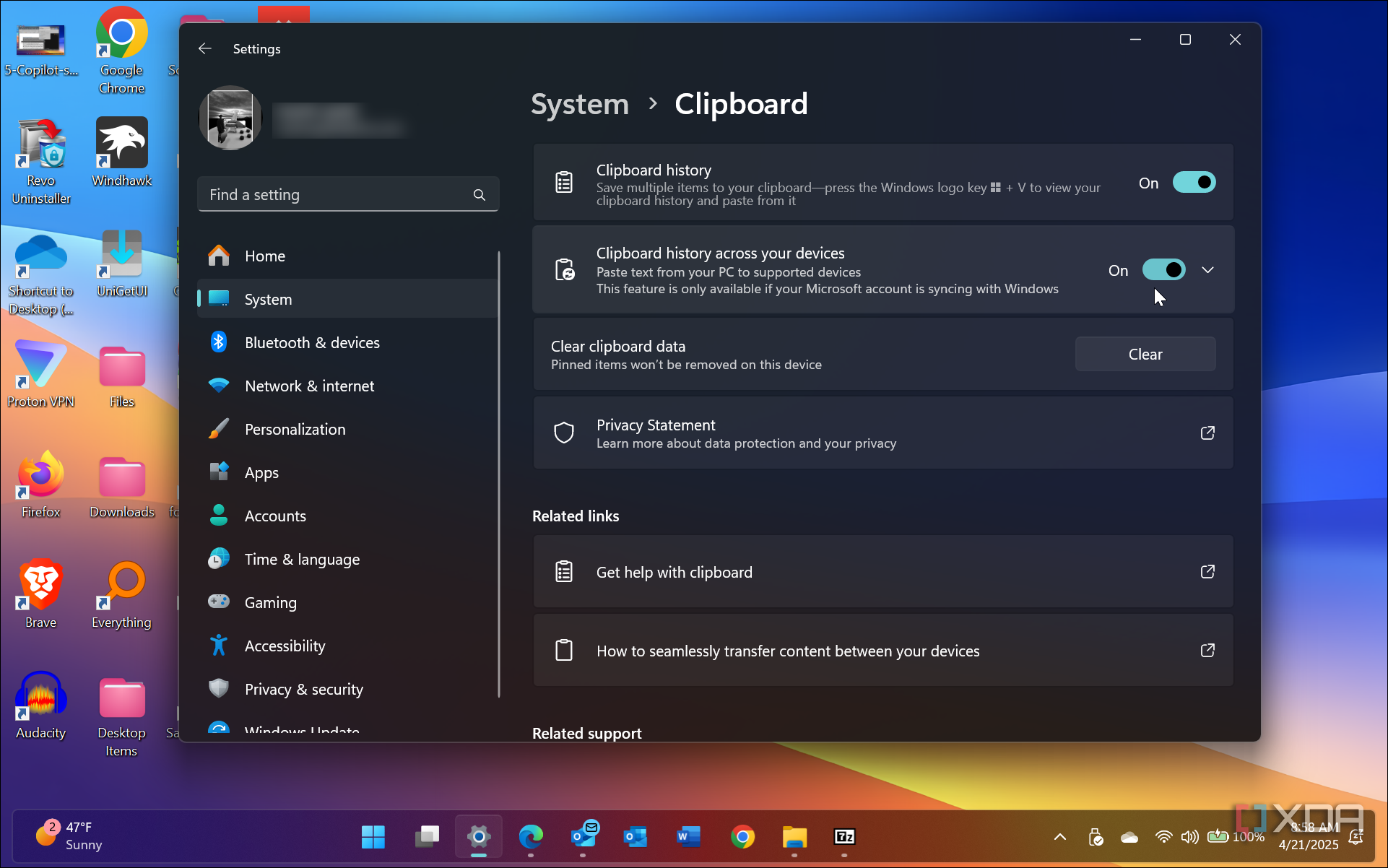
Task: Show hidden system tray icons
Action: tap(1060, 837)
